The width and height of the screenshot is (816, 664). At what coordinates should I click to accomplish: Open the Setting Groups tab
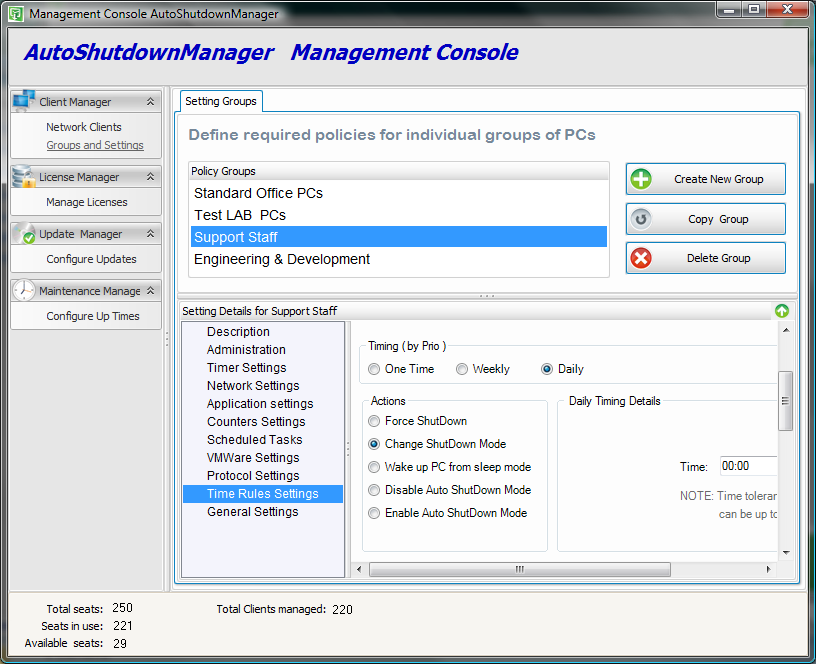[x=221, y=101]
